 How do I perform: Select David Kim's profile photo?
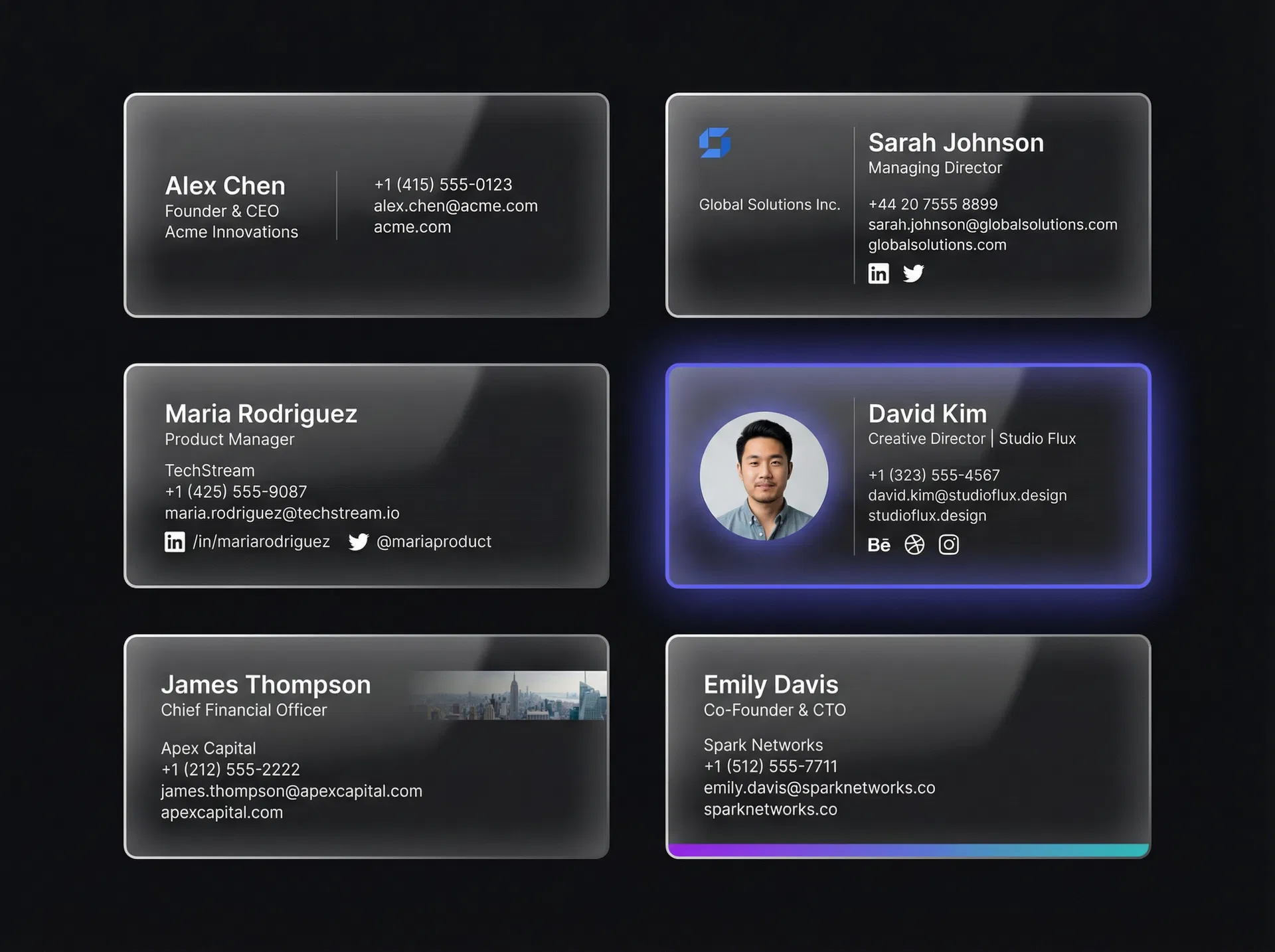[764, 475]
